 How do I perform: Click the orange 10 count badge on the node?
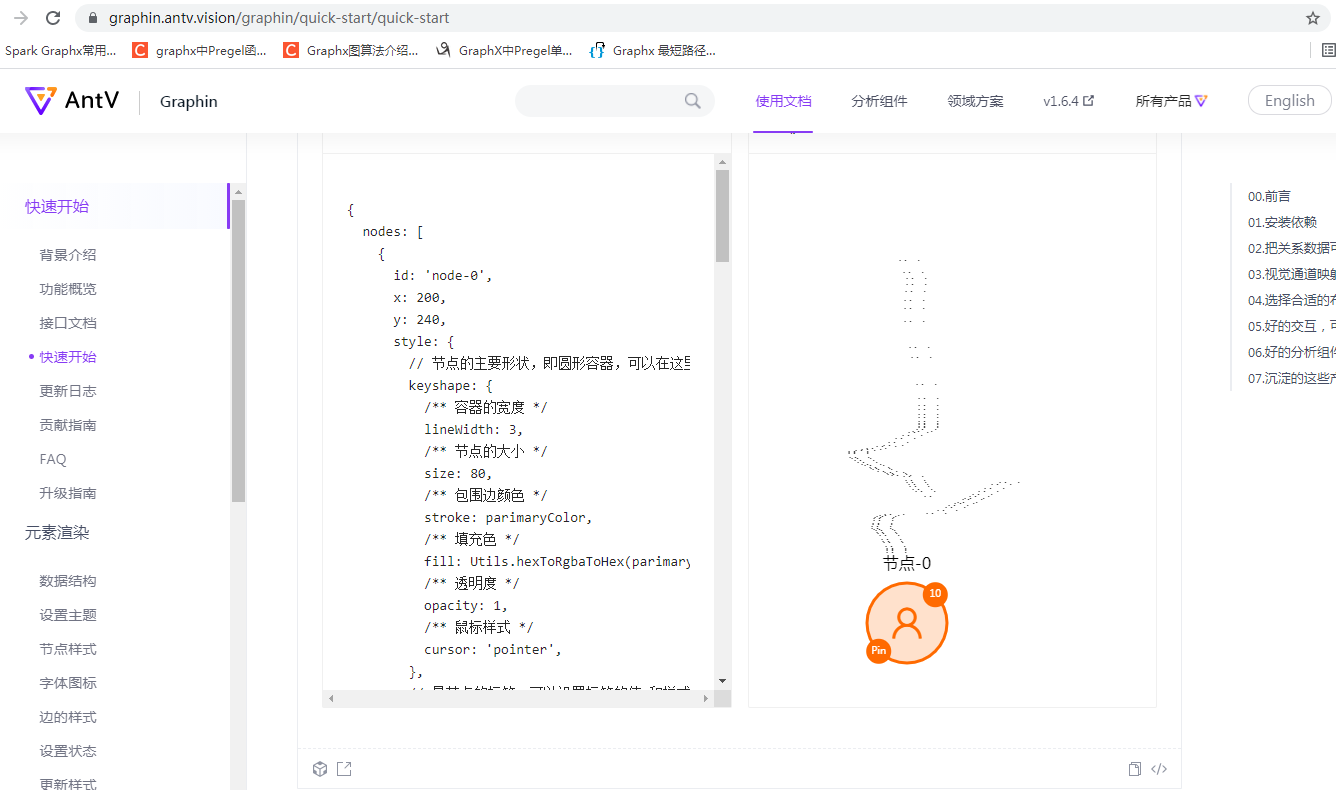click(x=934, y=593)
